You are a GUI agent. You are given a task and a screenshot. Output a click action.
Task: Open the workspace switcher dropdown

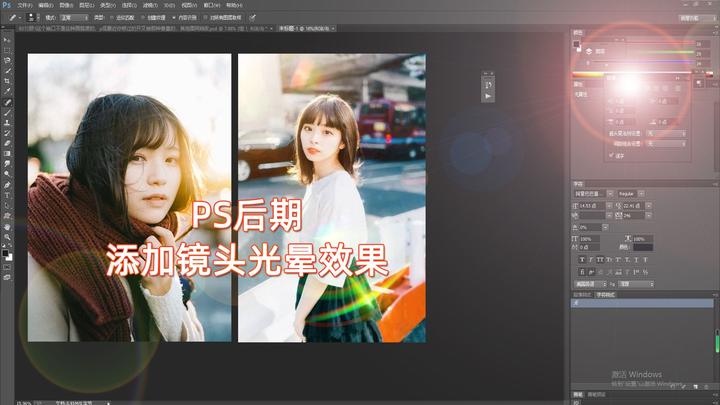pyautogui.click(x=698, y=18)
